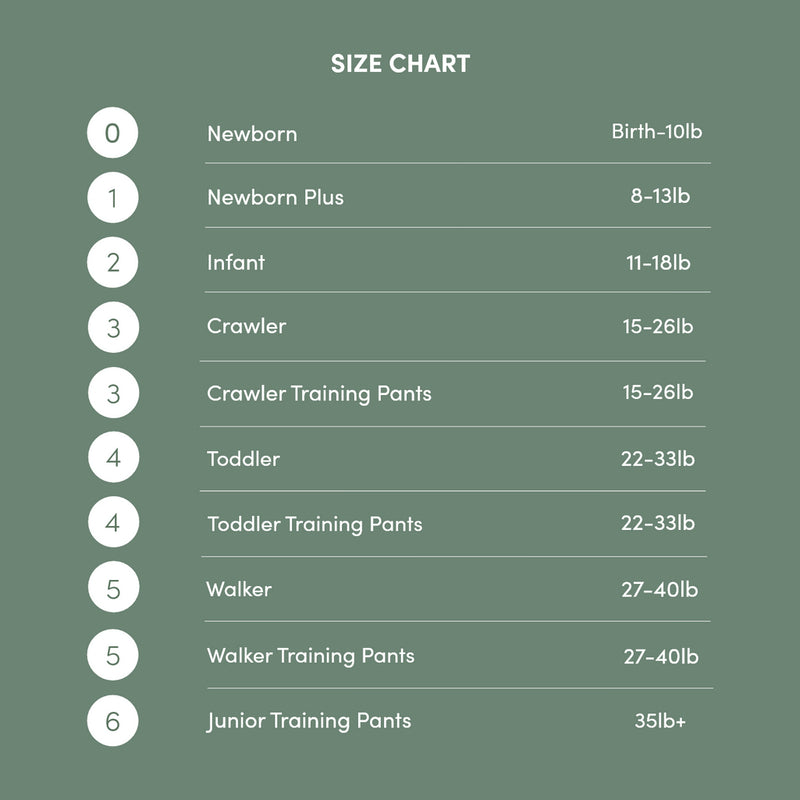Select the Walker label text
Viewport: 800px width, 800px height.
pos(239,589)
